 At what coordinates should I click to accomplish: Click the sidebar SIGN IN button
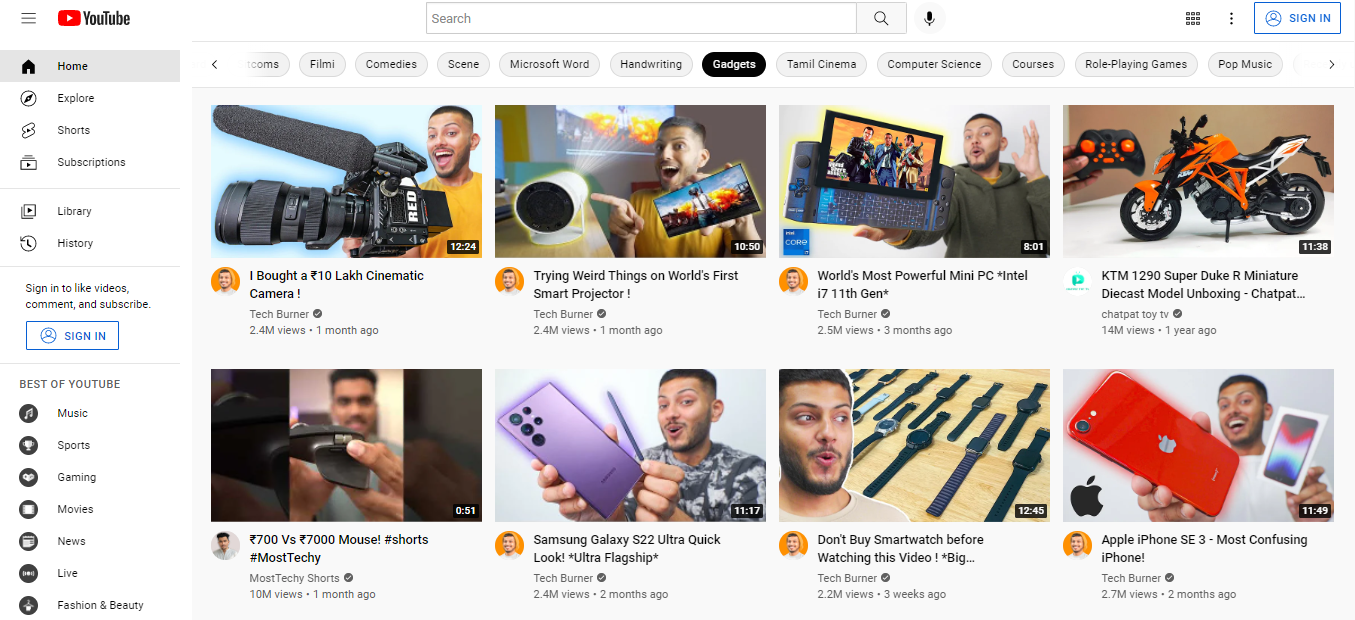pos(72,336)
